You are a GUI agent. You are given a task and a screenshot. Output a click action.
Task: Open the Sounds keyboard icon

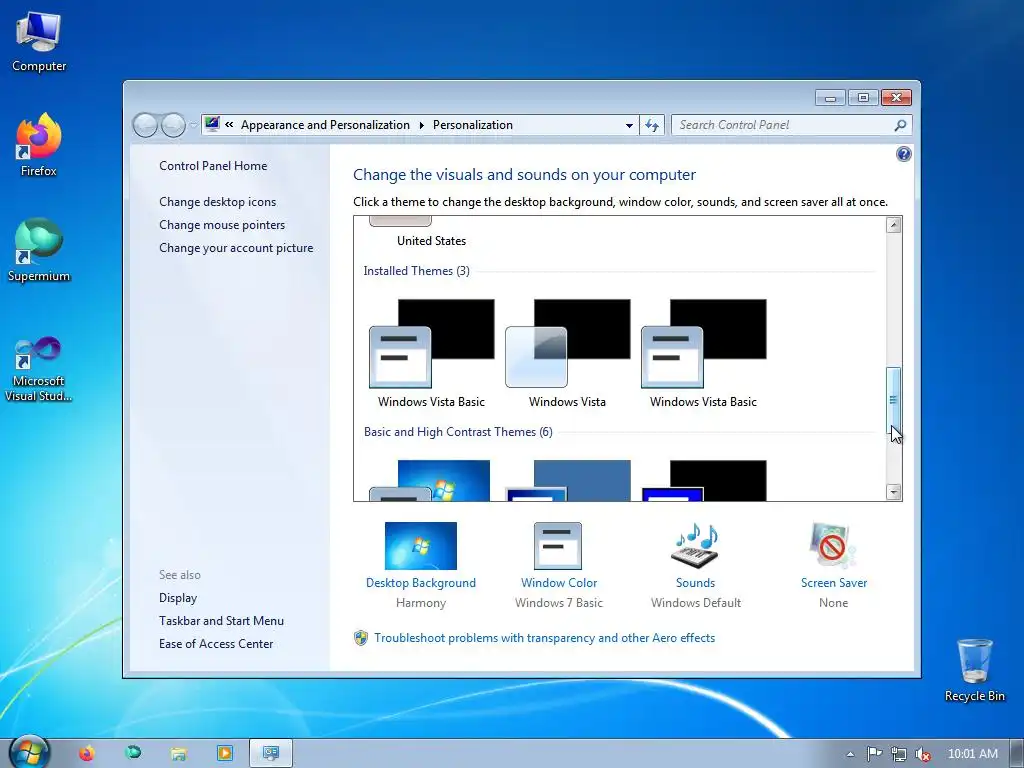(695, 546)
